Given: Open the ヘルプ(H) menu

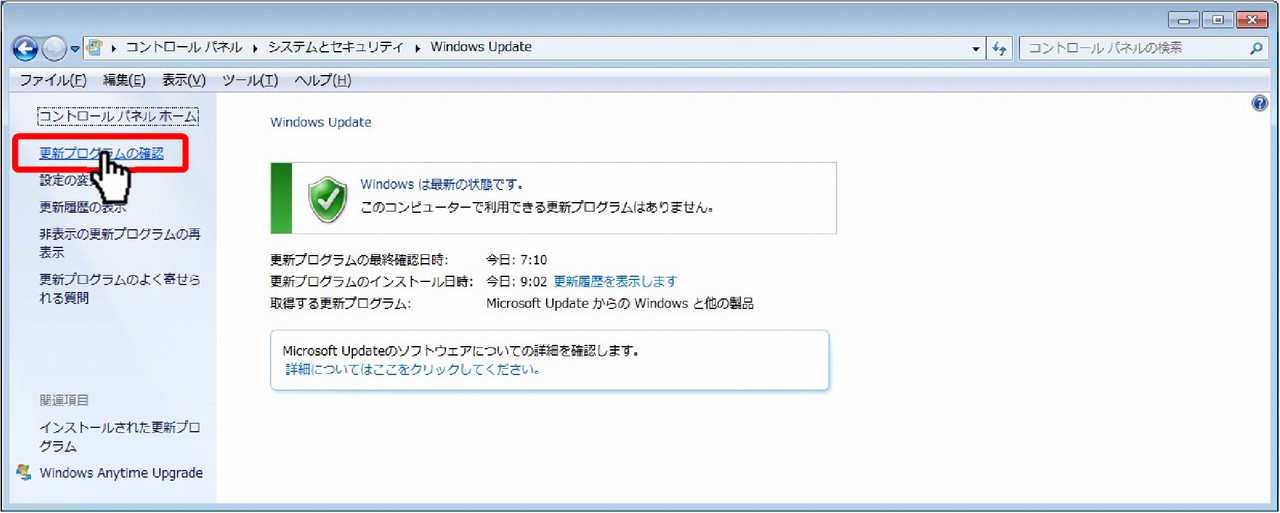Looking at the screenshot, I should pos(323,80).
